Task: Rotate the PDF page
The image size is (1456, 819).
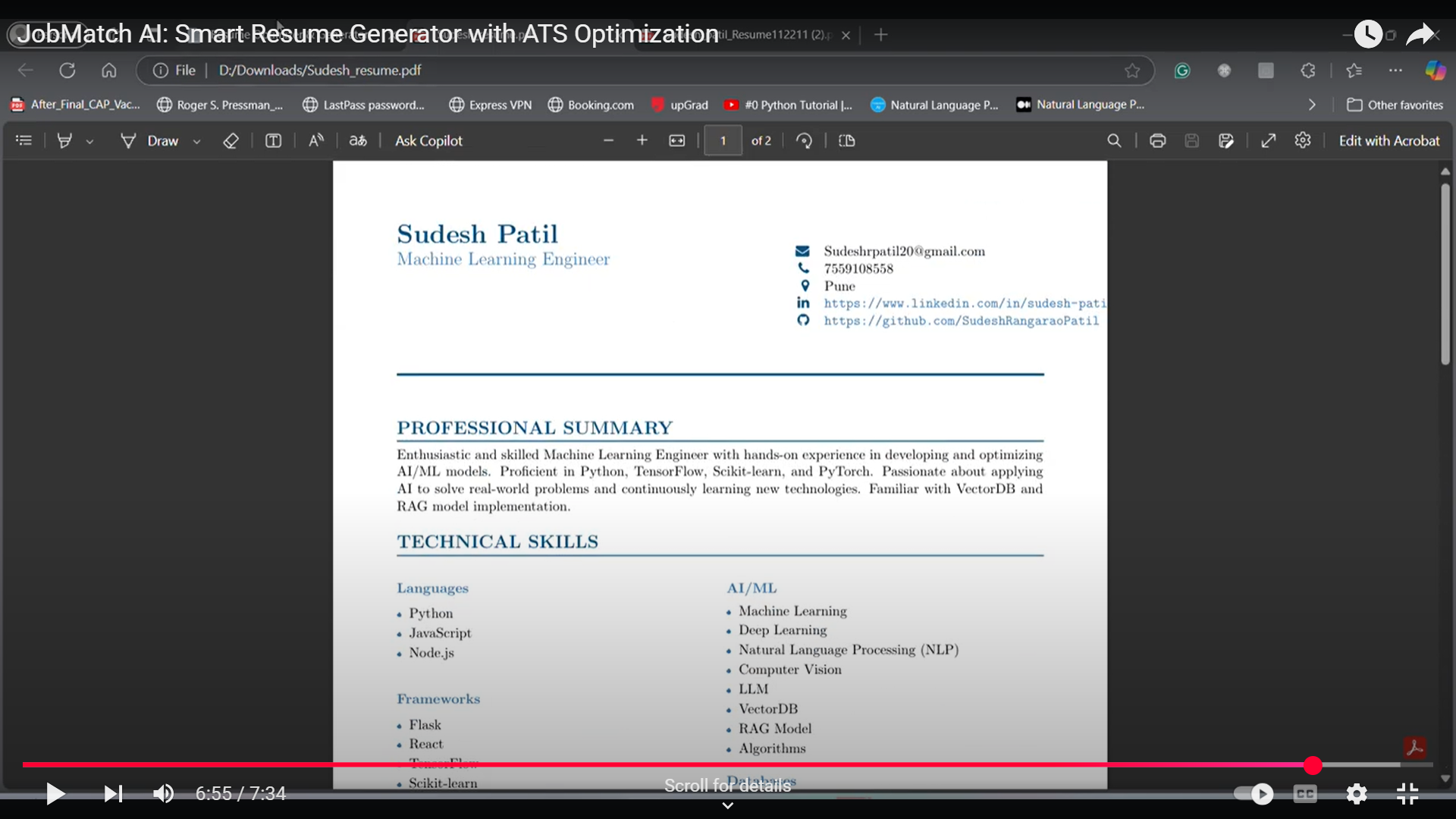Action: (804, 141)
